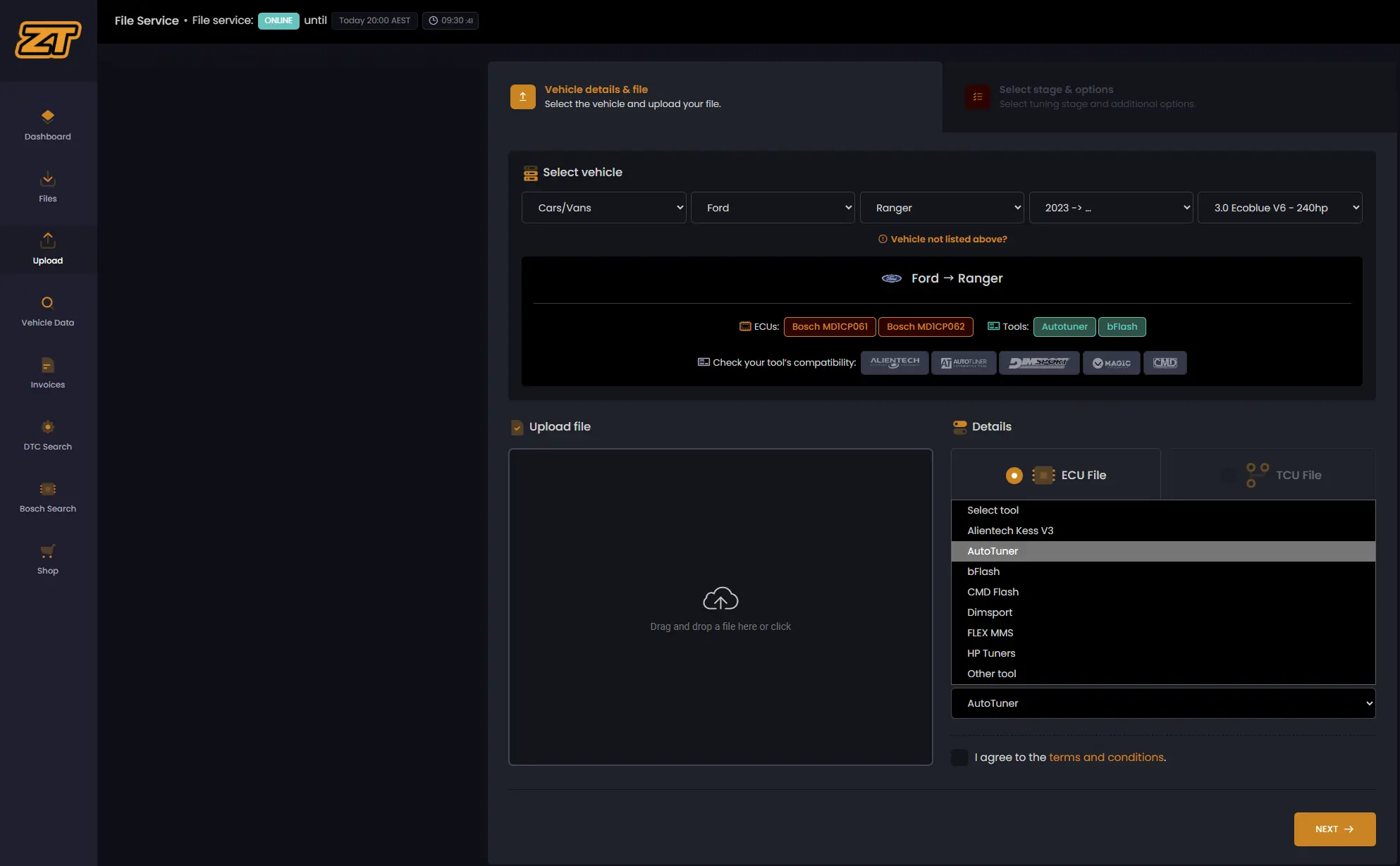Click the Select vehicle section icon
The image size is (1400, 866).
[x=530, y=173]
